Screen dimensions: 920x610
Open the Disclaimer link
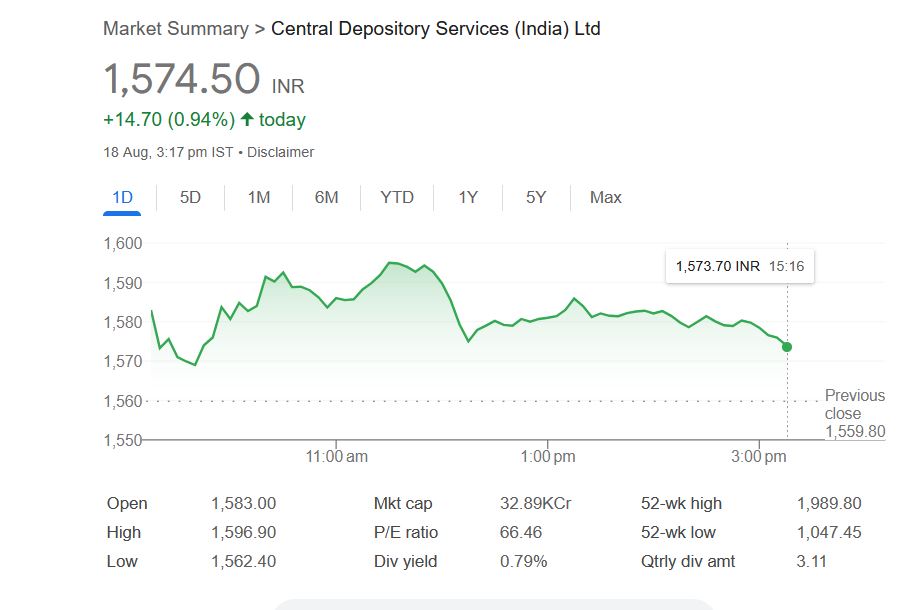(280, 153)
